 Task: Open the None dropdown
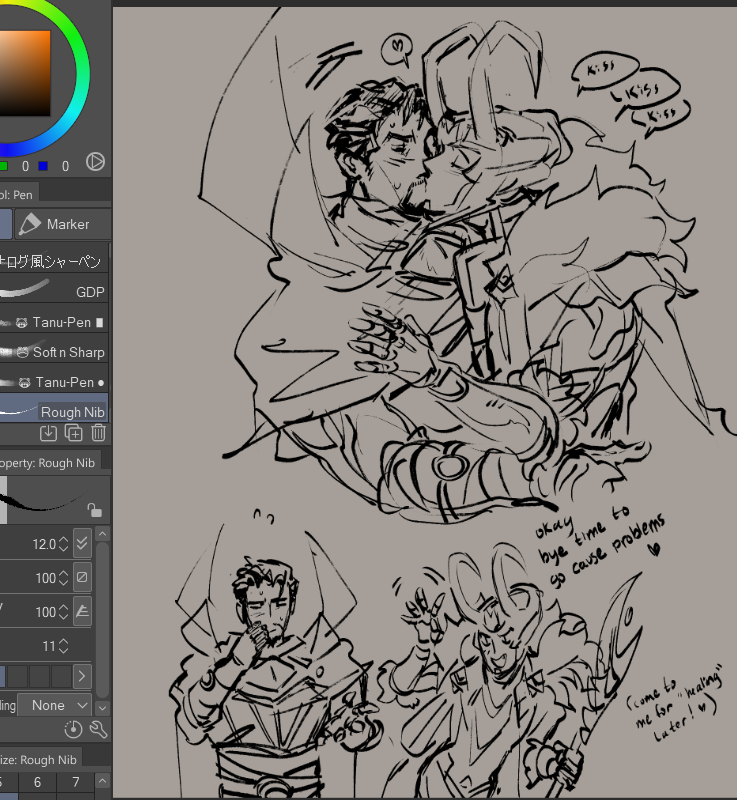coord(55,705)
